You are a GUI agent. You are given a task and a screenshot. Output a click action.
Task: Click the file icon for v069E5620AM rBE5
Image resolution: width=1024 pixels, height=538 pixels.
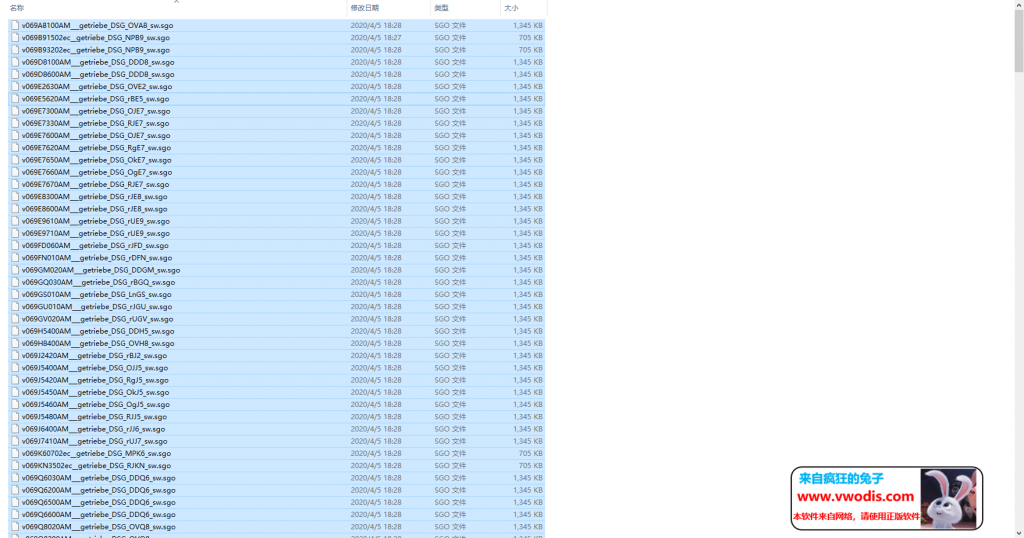tap(15, 99)
